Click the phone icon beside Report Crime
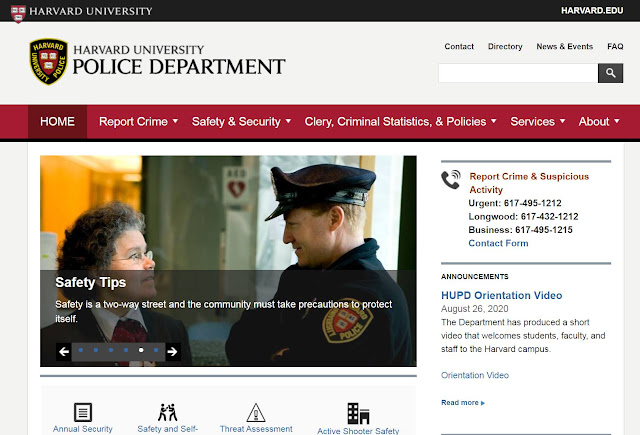 point(451,180)
